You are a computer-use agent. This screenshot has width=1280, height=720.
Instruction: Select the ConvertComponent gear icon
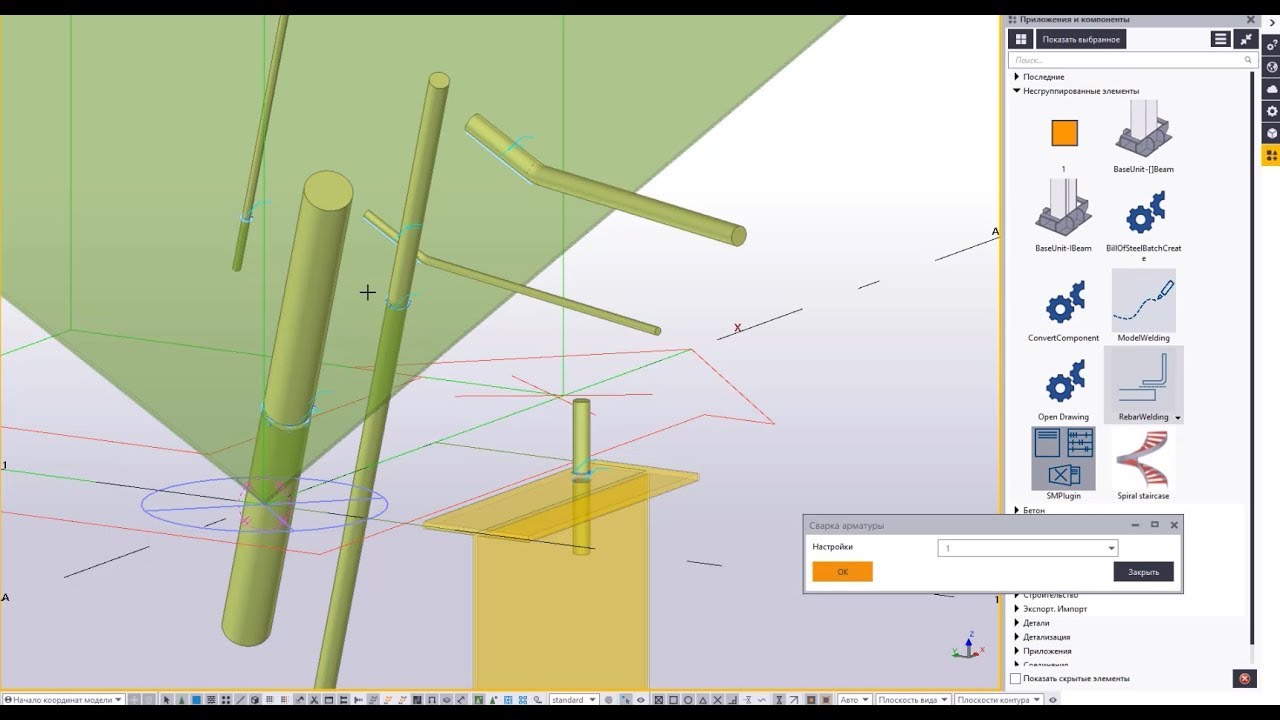[x=1063, y=302]
